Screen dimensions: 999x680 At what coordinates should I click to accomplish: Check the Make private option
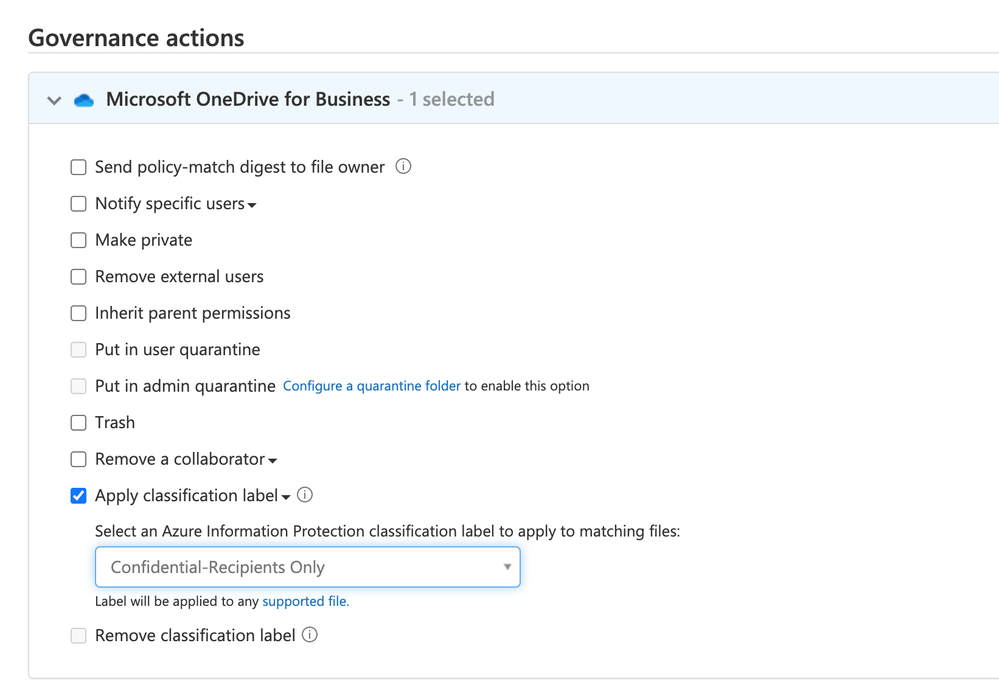(78, 240)
